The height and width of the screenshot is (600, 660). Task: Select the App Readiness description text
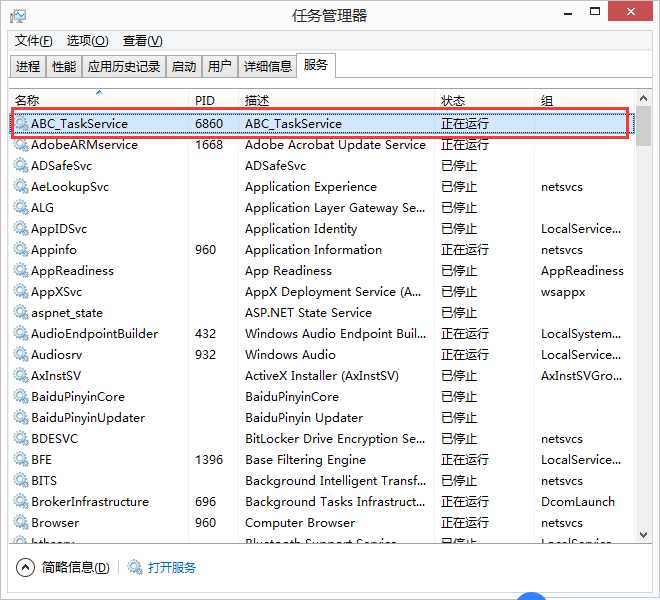[288, 271]
